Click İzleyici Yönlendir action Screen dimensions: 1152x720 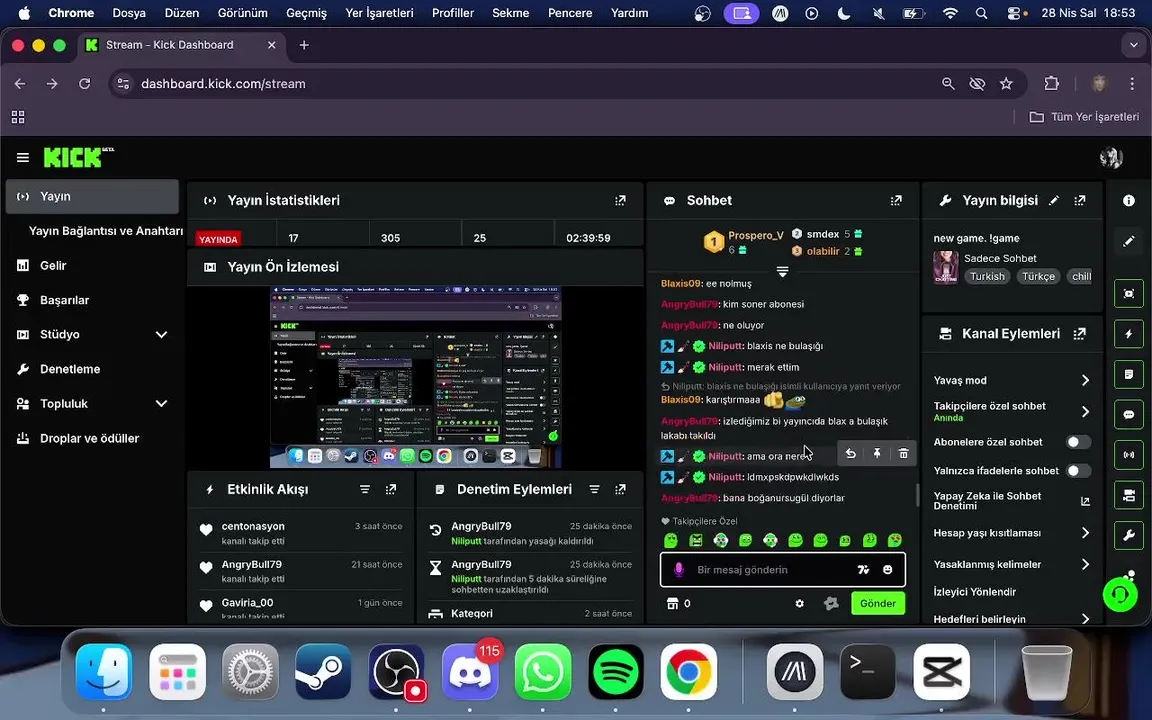(975, 591)
